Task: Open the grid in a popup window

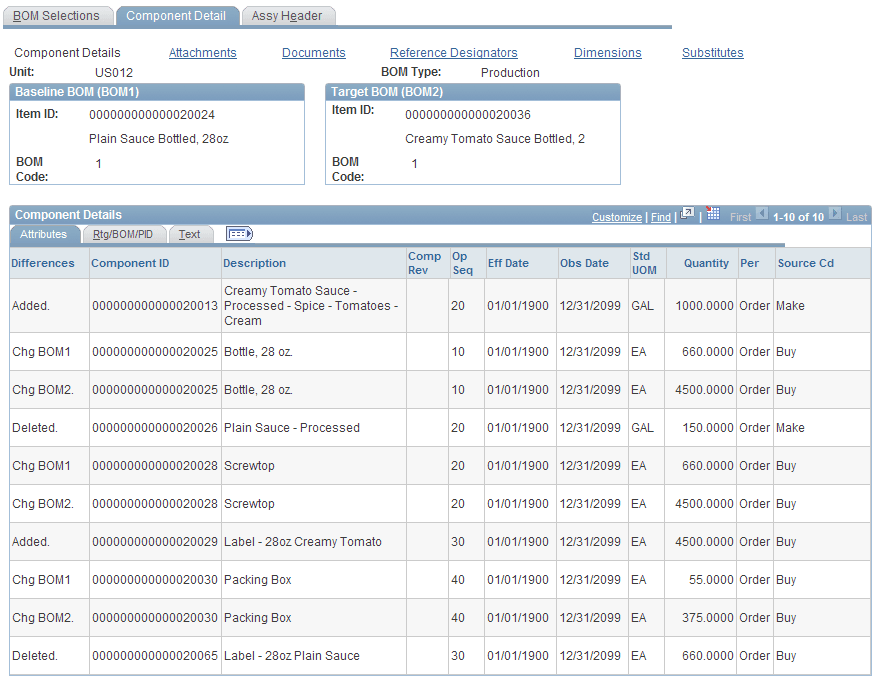Action: [686, 214]
